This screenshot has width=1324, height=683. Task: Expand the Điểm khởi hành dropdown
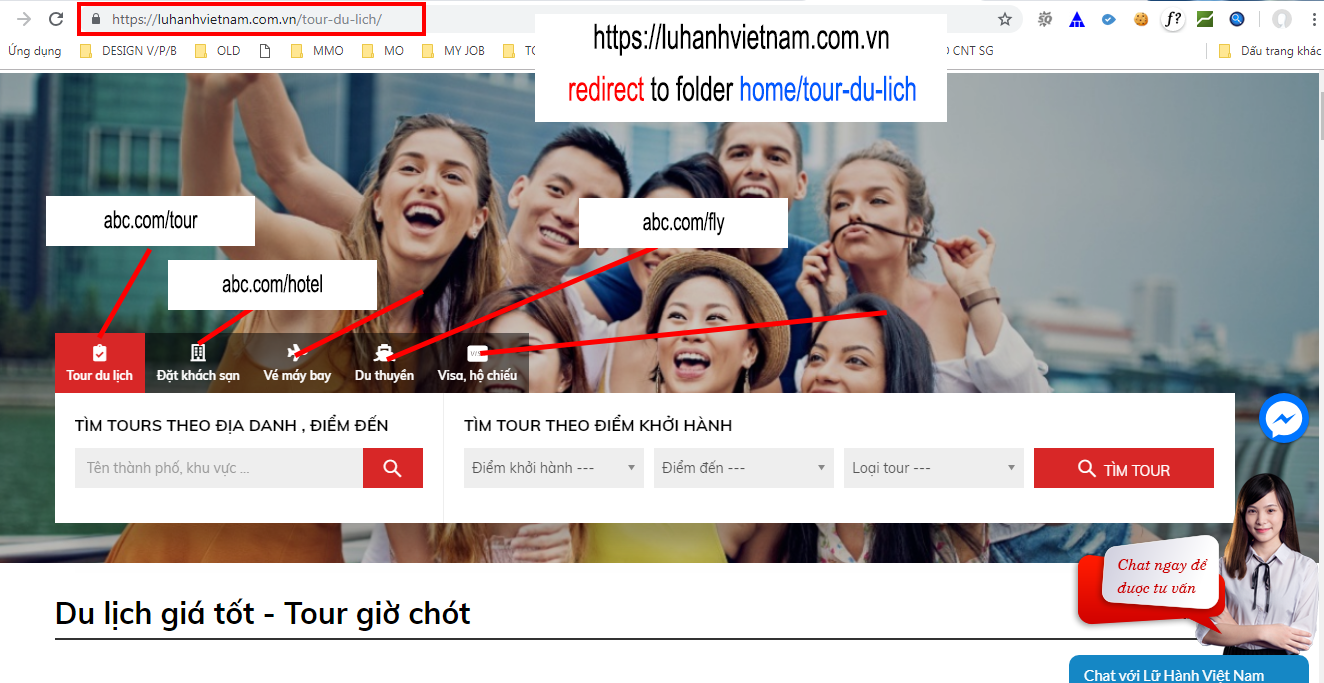554,468
